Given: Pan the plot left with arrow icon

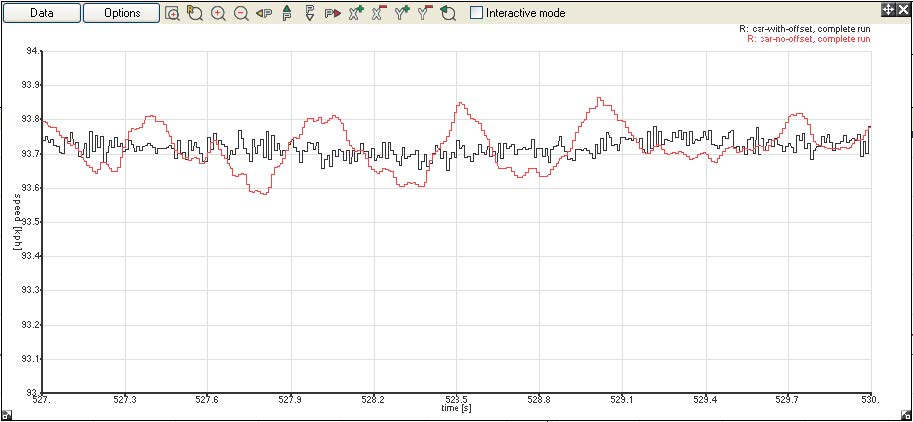Looking at the screenshot, I should (x=264, y=14).
